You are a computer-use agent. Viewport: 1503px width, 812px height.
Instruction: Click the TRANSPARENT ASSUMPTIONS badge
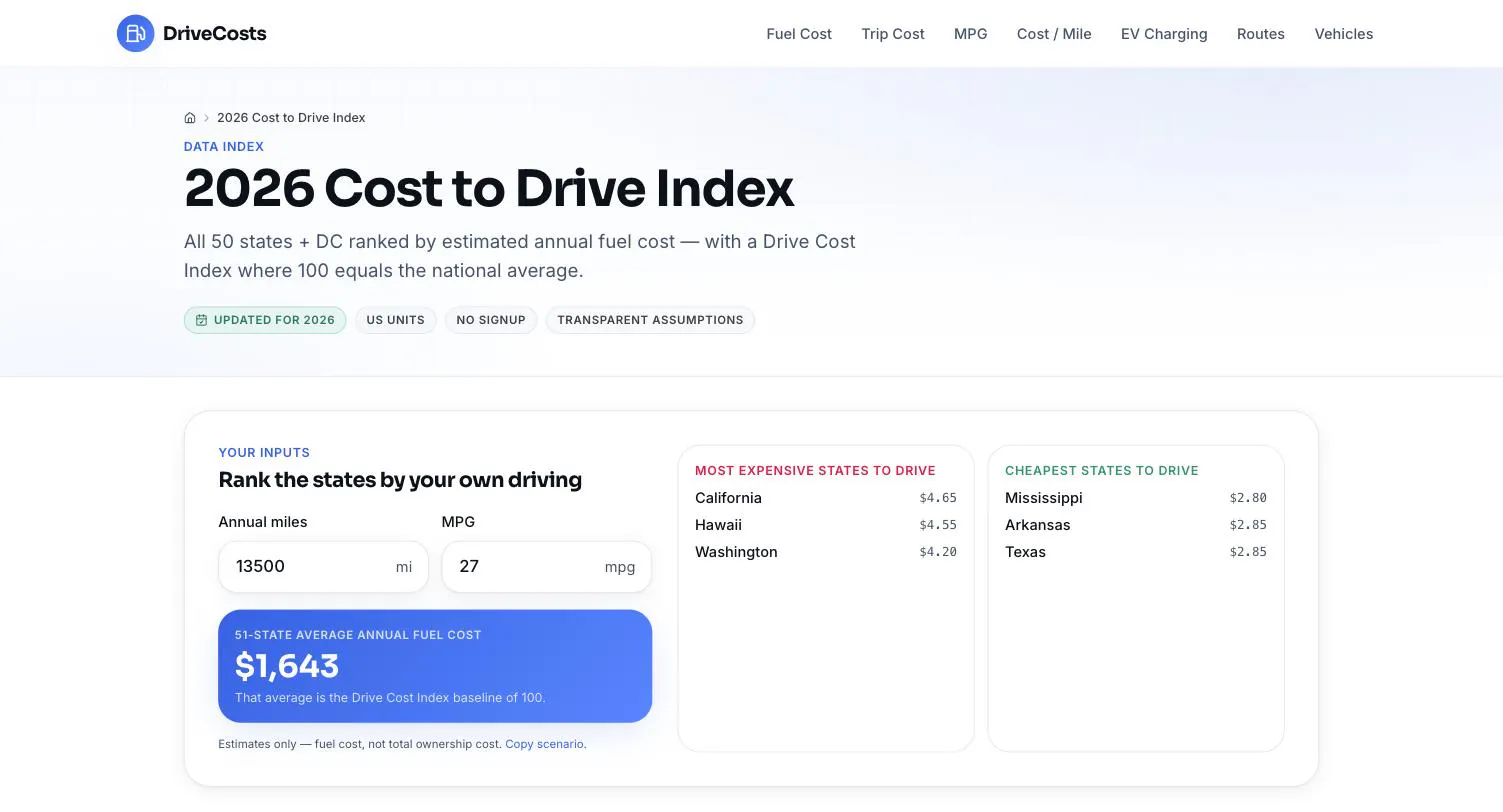point(650,320)
